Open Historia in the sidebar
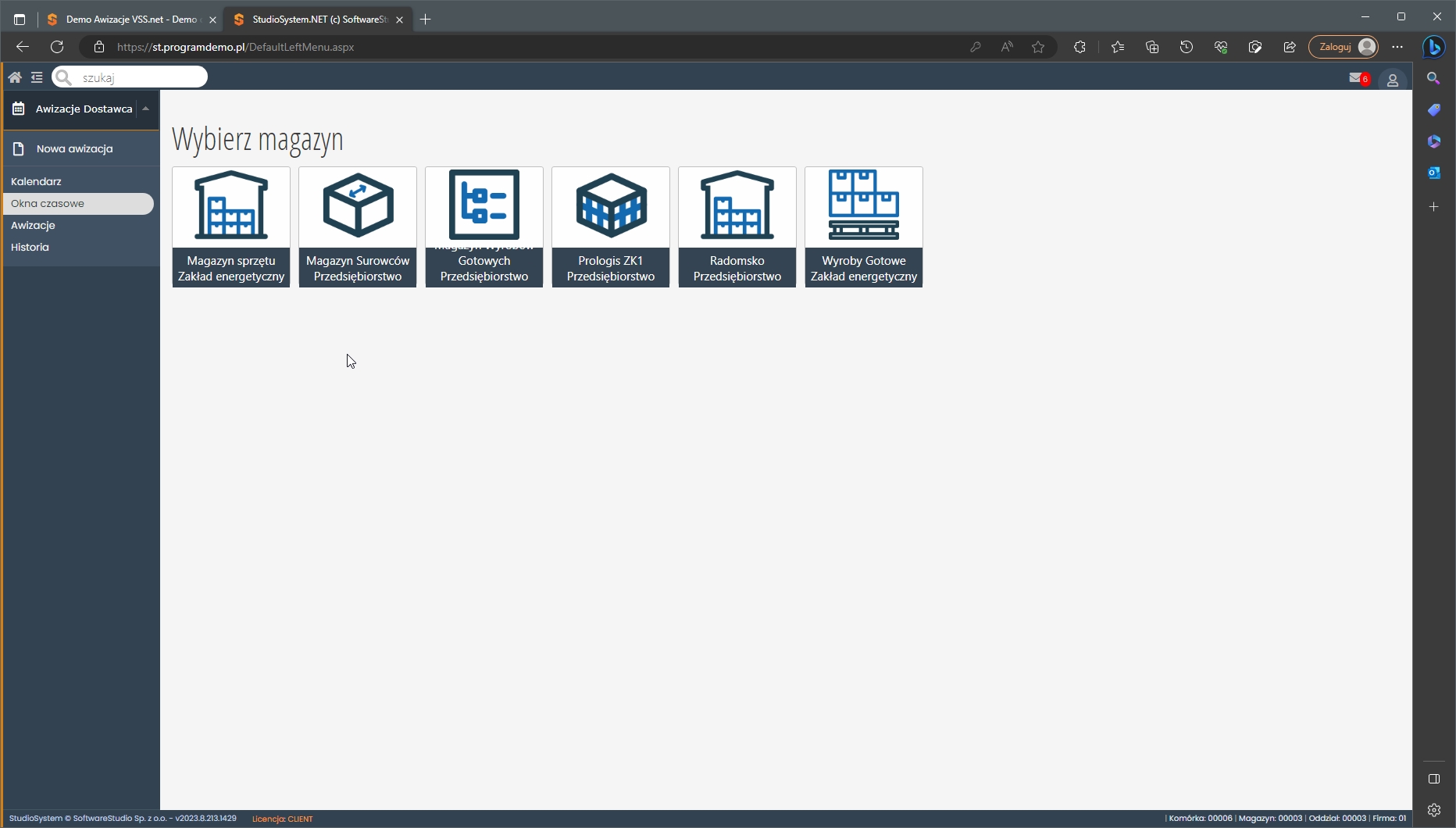Screen dimensions: 1456x828 point(30,248)
